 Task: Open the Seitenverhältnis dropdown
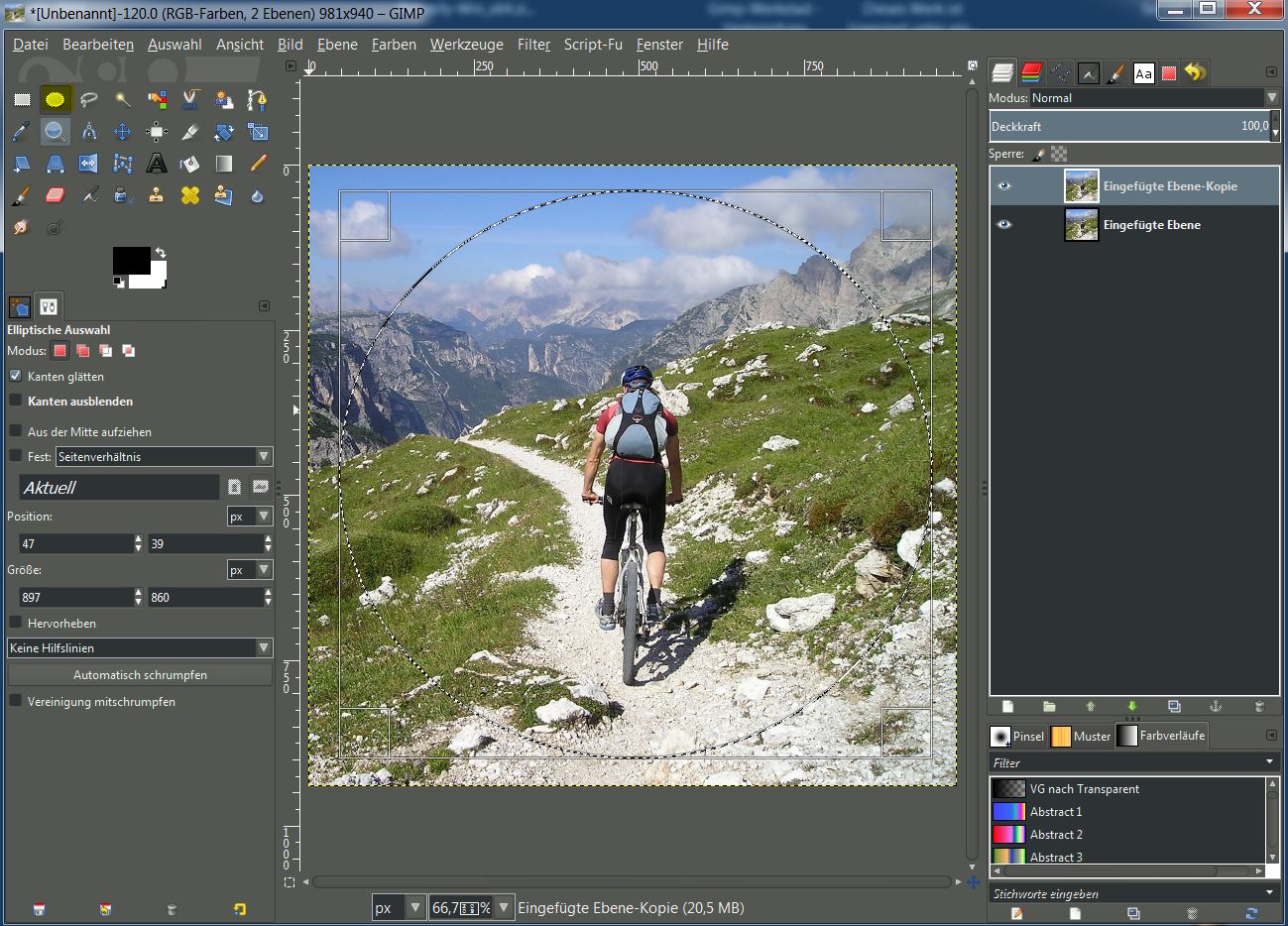[x=164, y=456]
